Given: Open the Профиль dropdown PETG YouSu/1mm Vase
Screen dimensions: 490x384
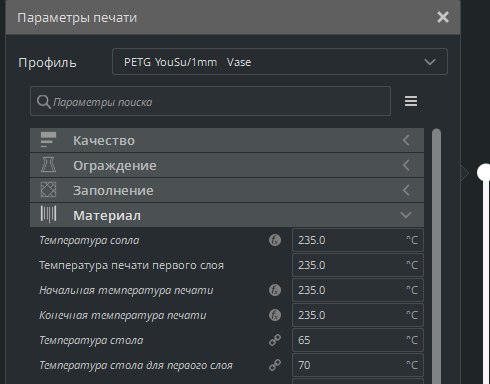Looking at the screenshot, I should 280,62.
